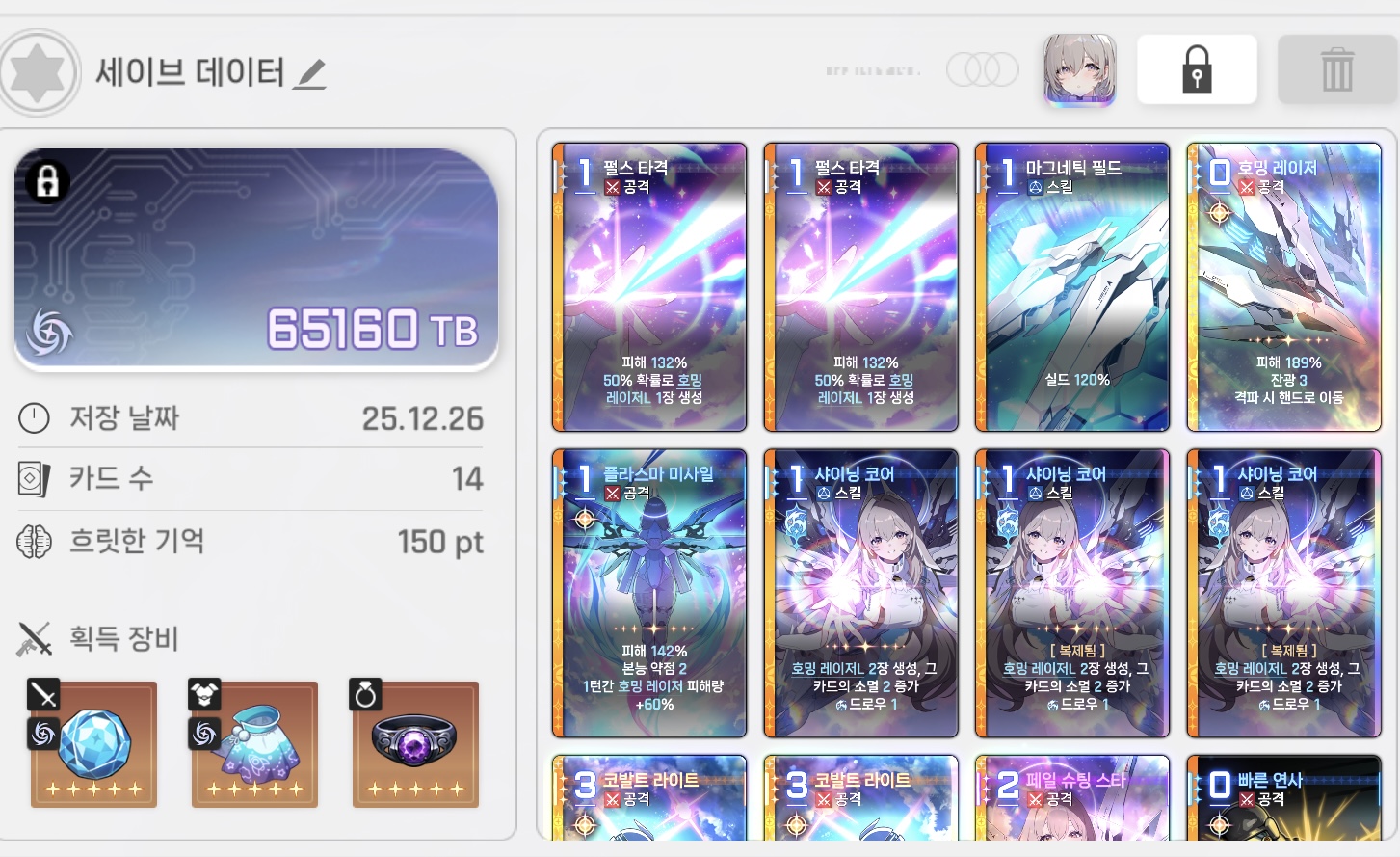Click the hexagram star emblem icon
The width and height of the screenshot is (1400, 857).
coord(39,72)
